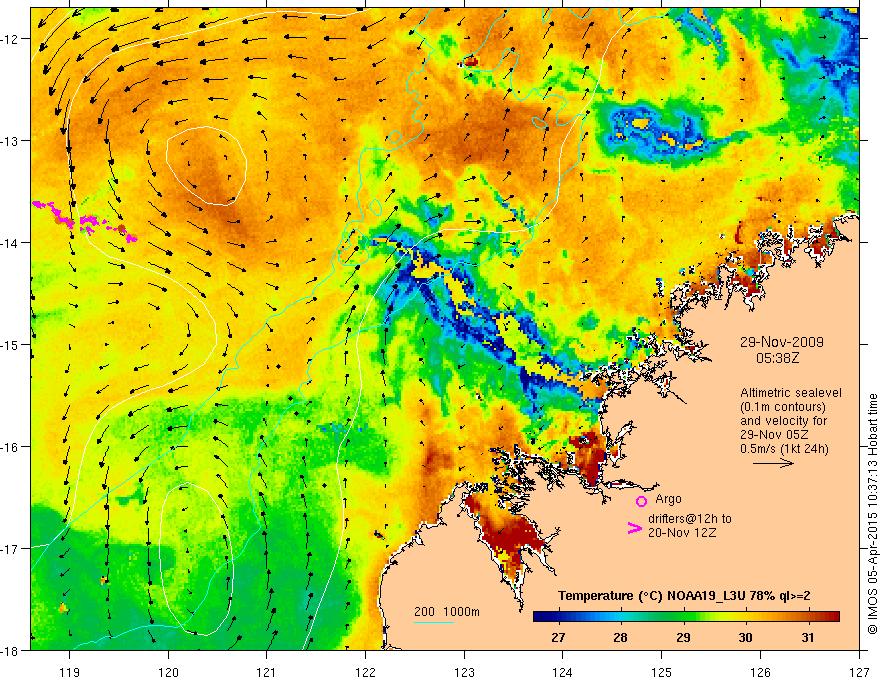Click longitude axis label 125
880x680 pixels.
[662, 672]
